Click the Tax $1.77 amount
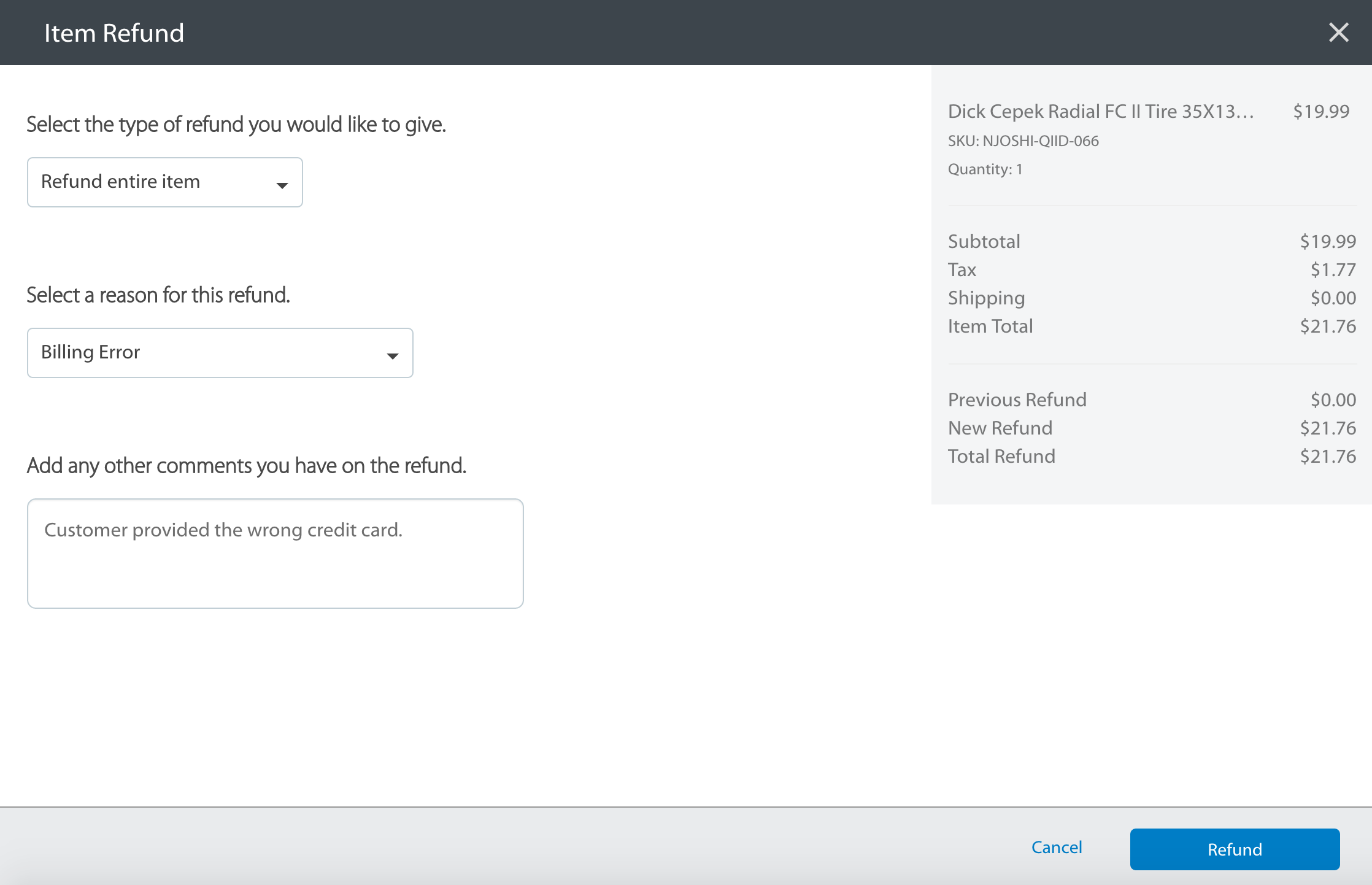The height and width of the screenshot is (885, 1372). point(1332,269)
